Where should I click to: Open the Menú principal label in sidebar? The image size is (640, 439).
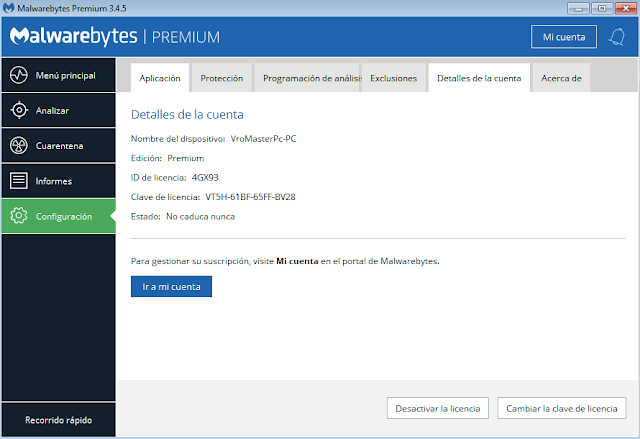point(65,75)
